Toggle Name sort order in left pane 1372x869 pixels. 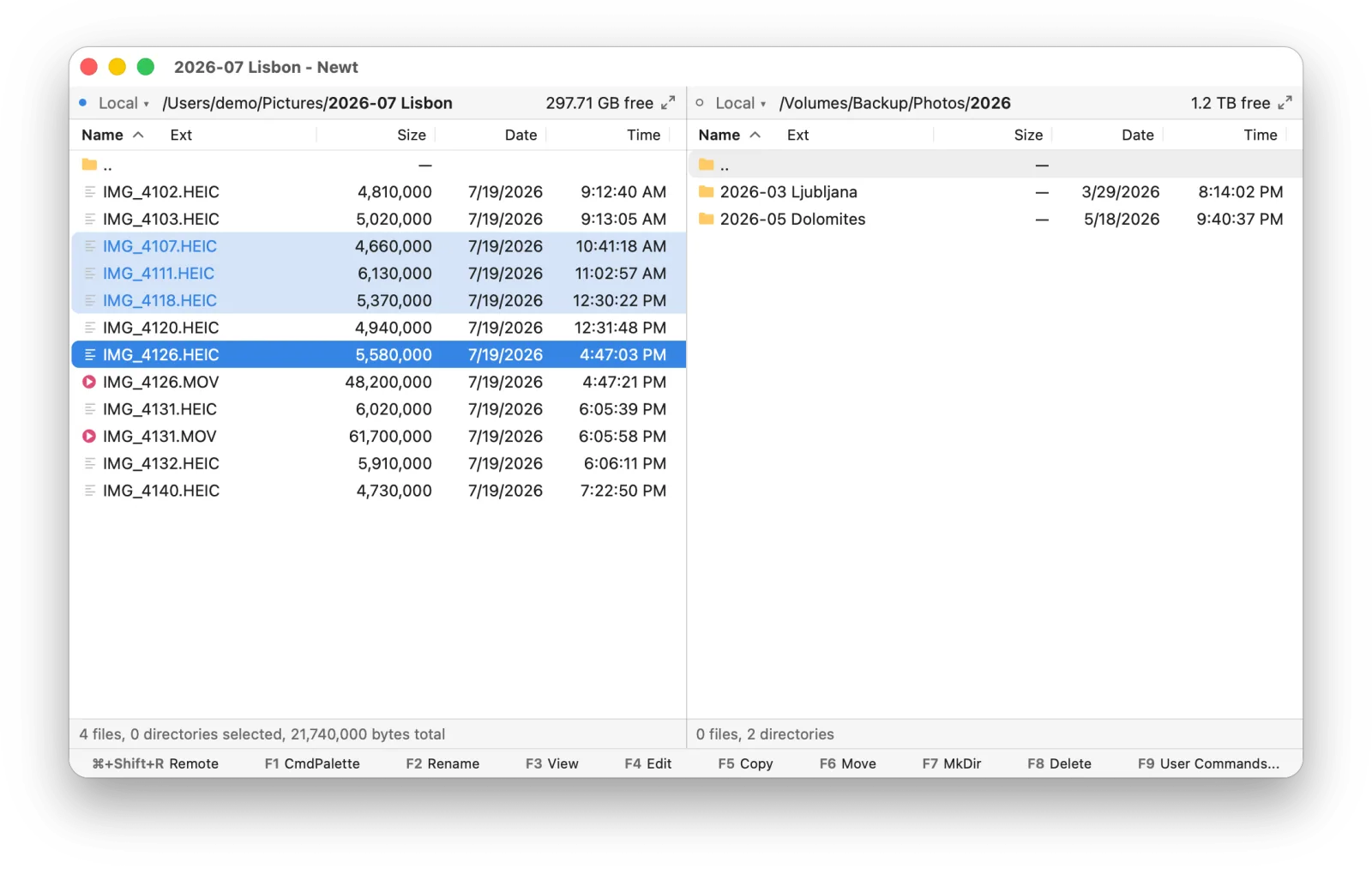112,135
